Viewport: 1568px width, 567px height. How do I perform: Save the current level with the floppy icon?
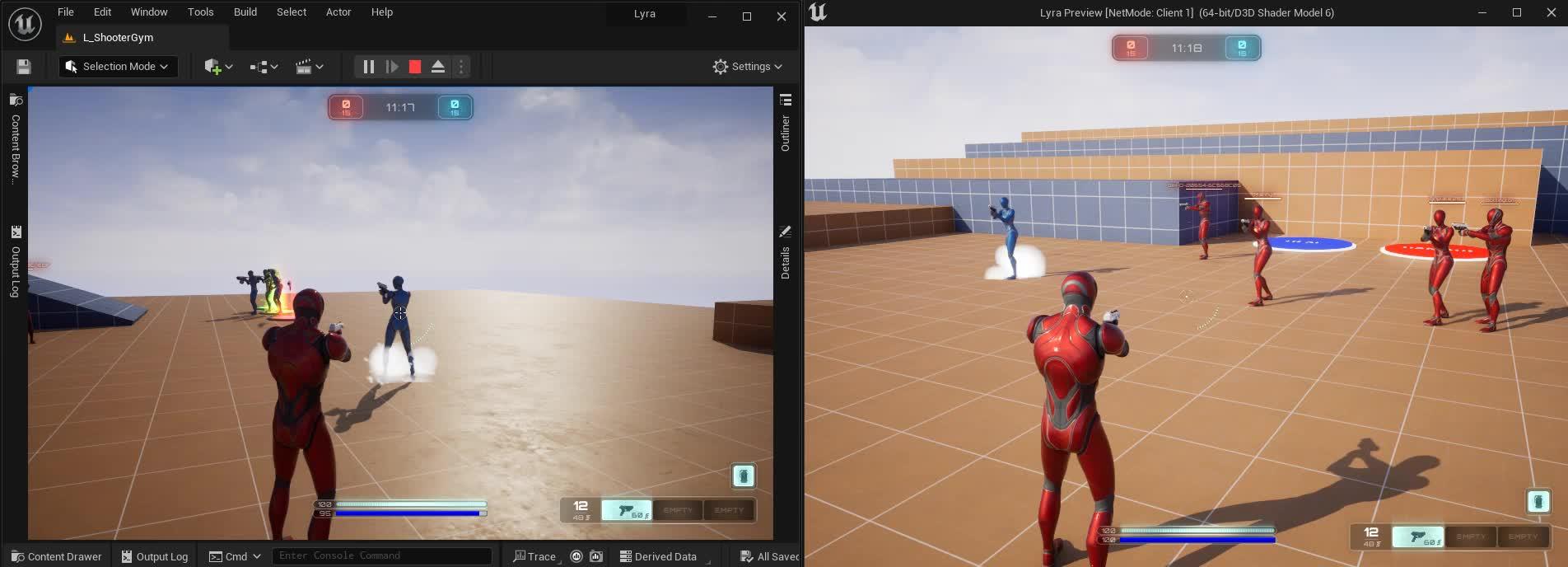click(24, 67)
